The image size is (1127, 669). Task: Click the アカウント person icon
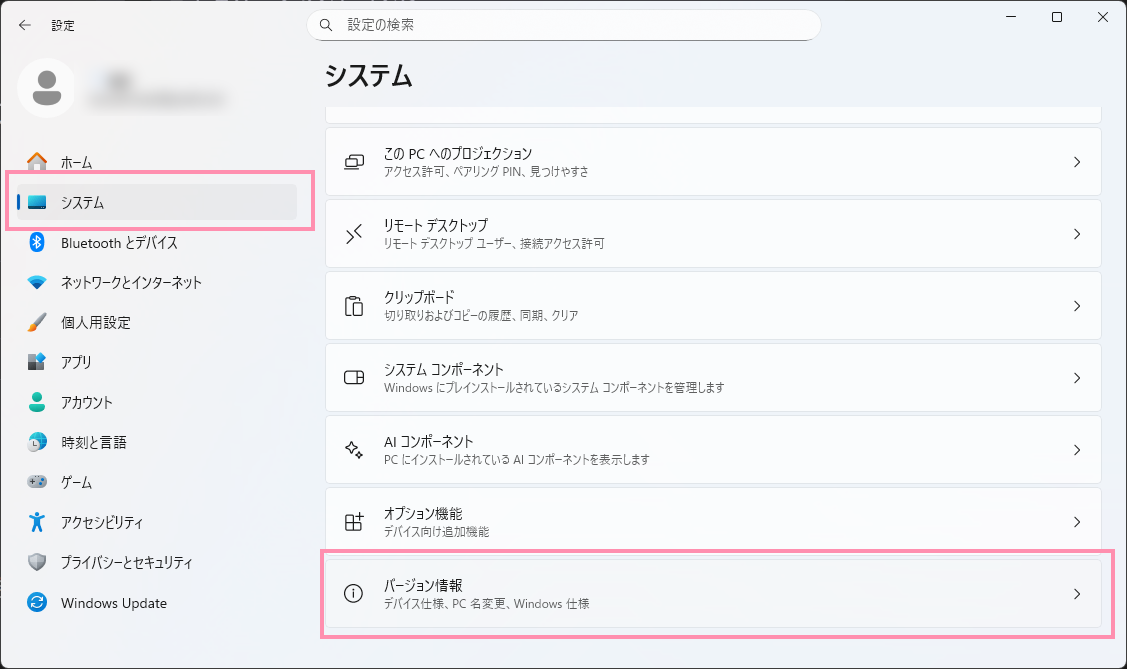coord(37,403)
